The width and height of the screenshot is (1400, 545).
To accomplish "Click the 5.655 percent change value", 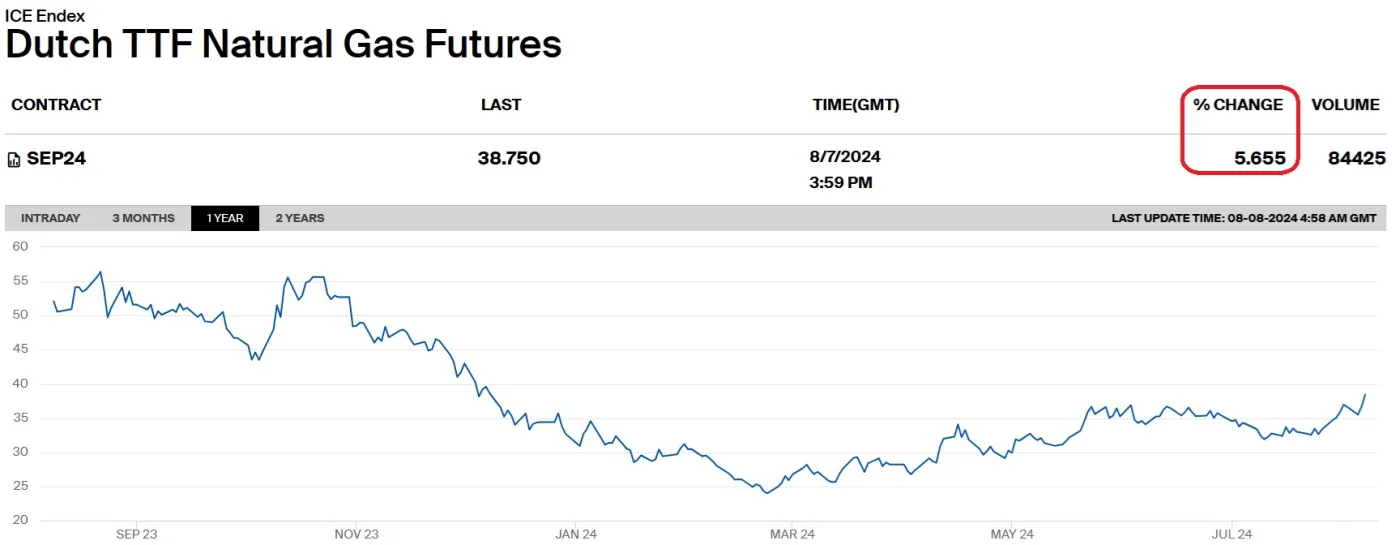I will [x=1260, y=158].
